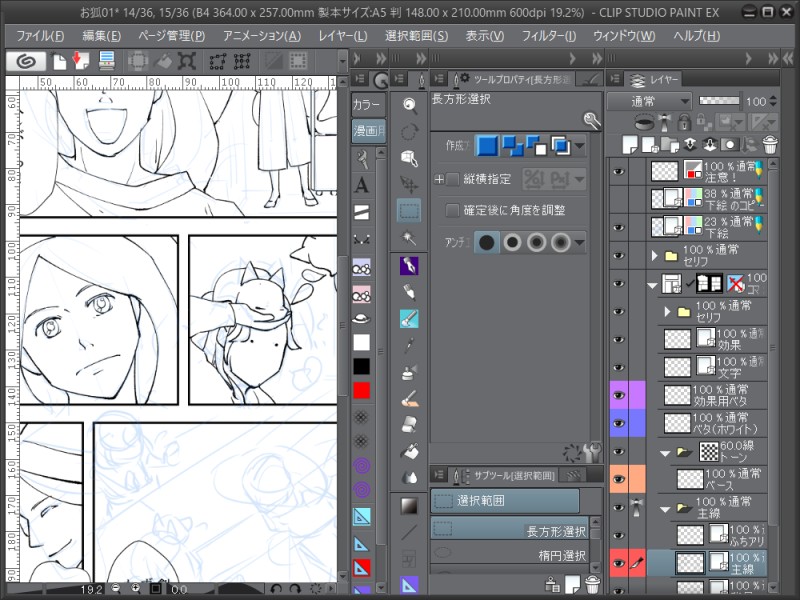The height and width of the screenshot is (600, 800).
Task: Toggle visibility of ベース layer
Action: point(619,479)
